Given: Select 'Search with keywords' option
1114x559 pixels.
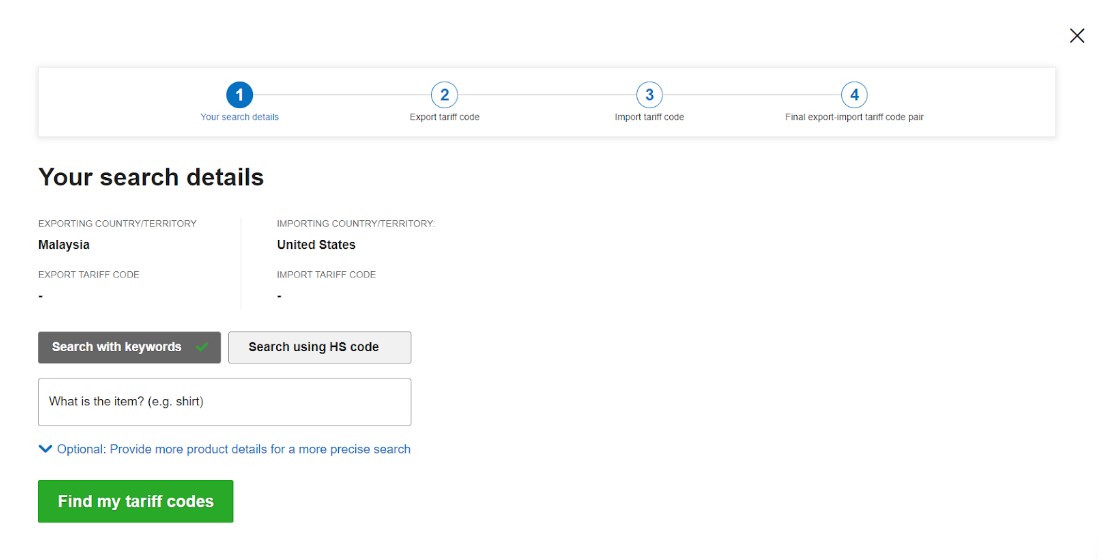Looking at the screenshot, I should (129, 347).
